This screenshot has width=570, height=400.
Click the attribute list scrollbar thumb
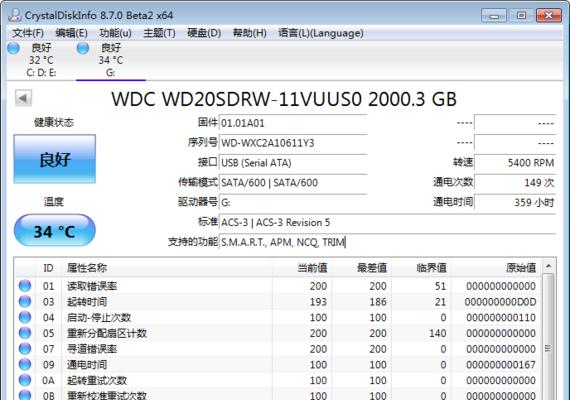(548, 348)
